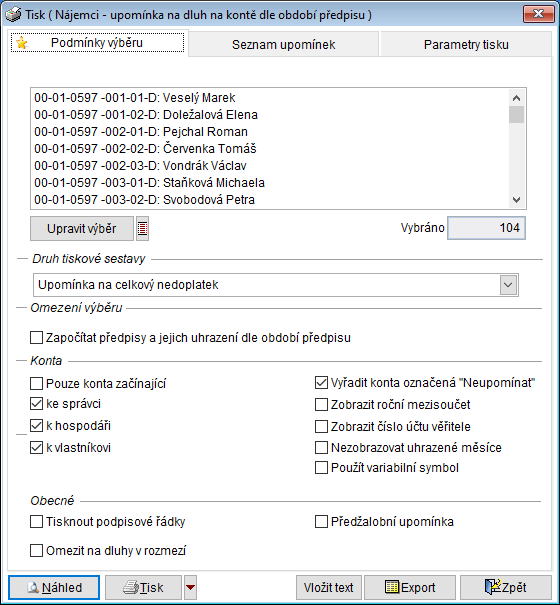Click the Vybráno count field
560x605 pixels.
point(486,228)
